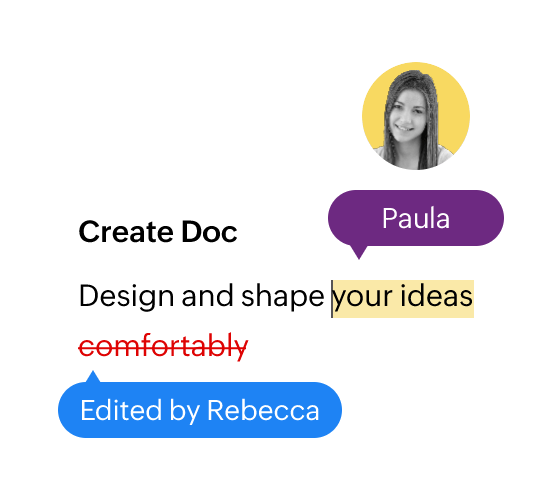Click the blue Edited by Rebecca bubble
This screenshot has width=560, height=500.
(x=200, y=410)
